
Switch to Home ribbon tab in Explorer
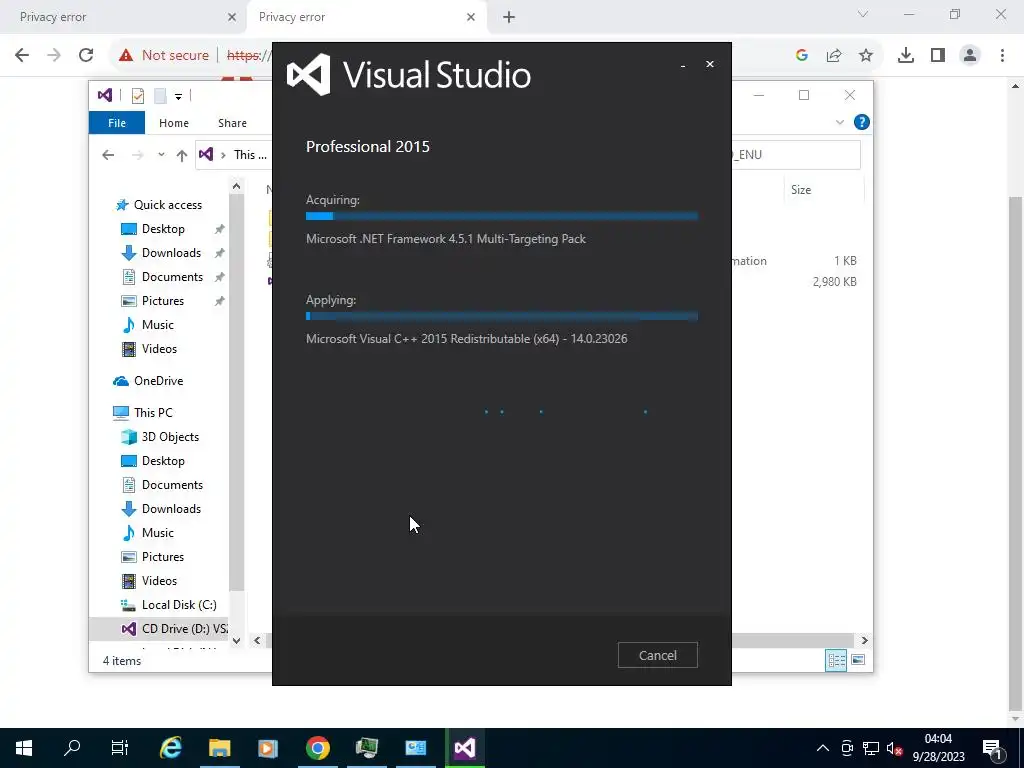[174, 123]
